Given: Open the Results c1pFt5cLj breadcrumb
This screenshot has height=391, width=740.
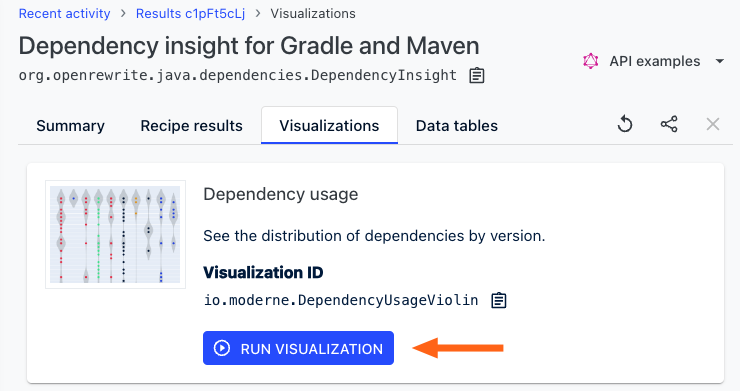Looking at the screenshot, I should (x=190, y=14).
